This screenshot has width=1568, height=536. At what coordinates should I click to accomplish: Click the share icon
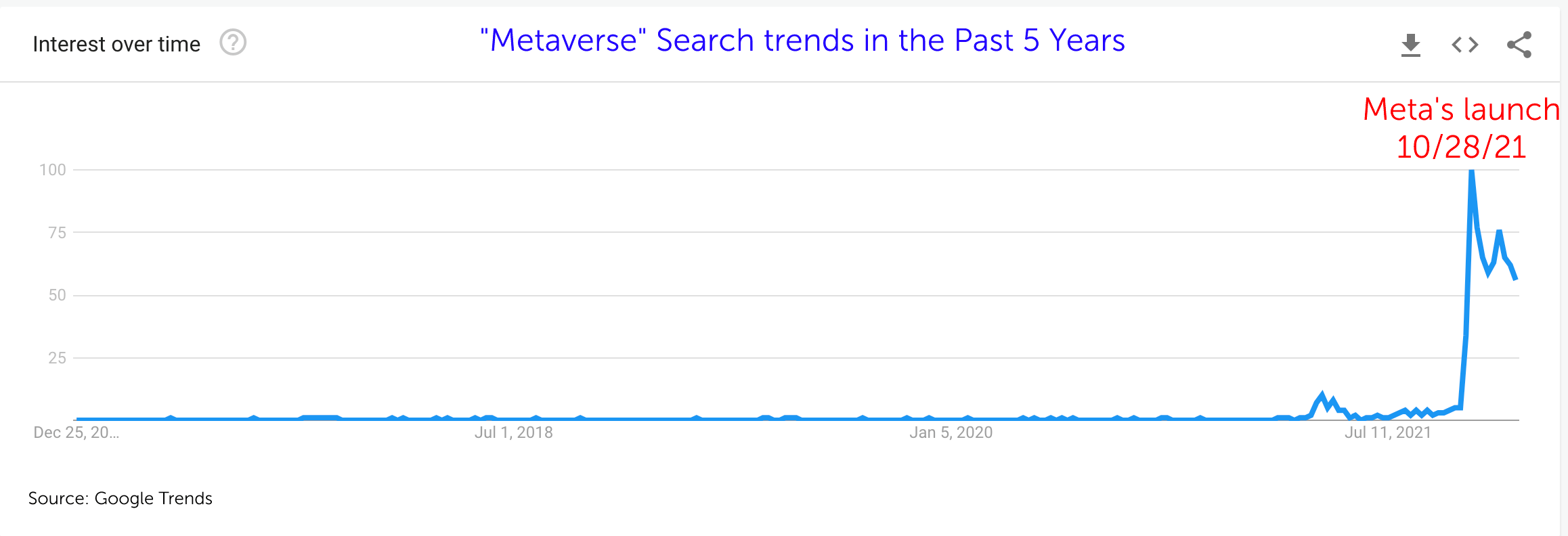coord(1519,45)
